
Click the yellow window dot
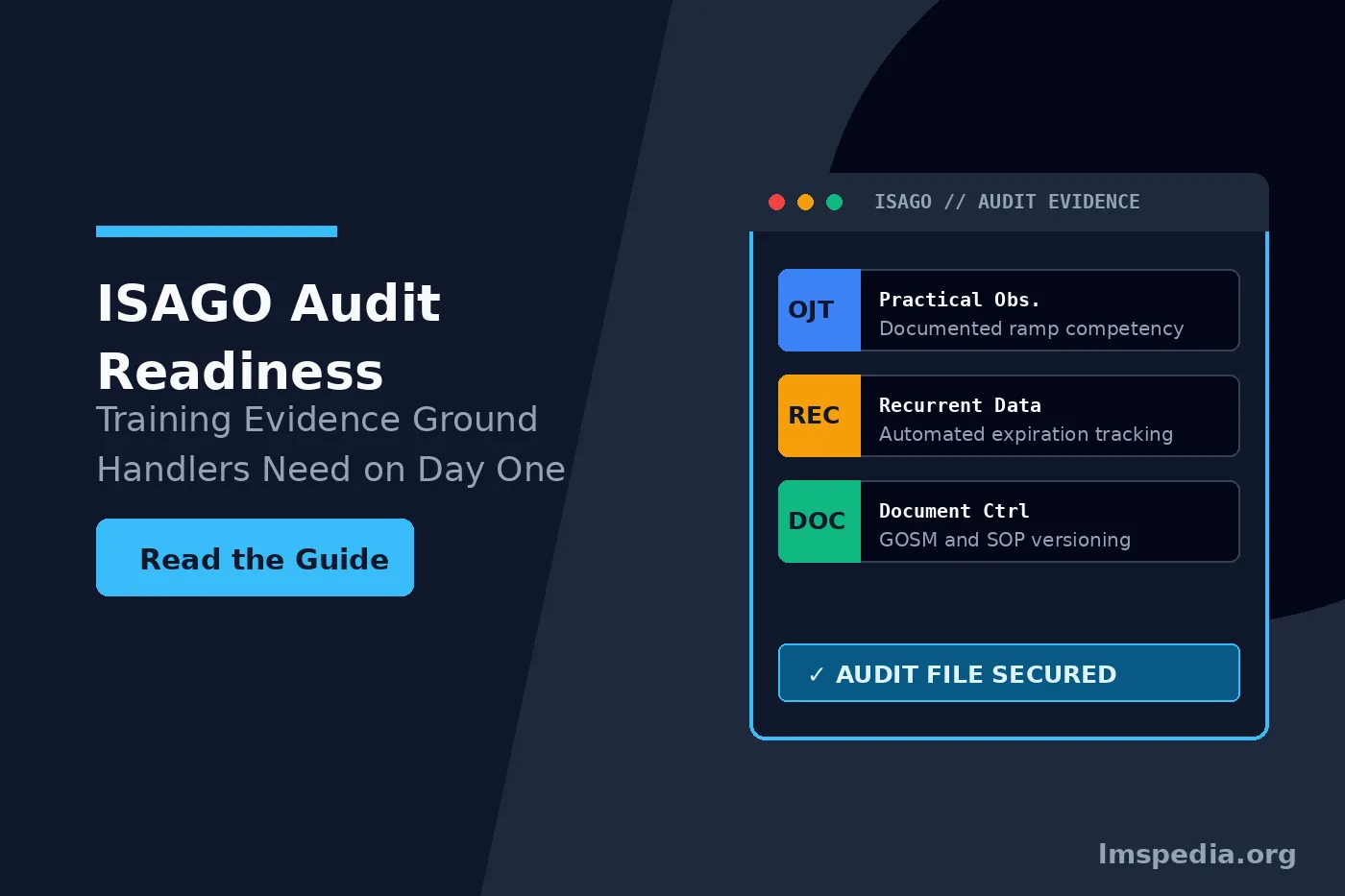(x=806, y=202)
